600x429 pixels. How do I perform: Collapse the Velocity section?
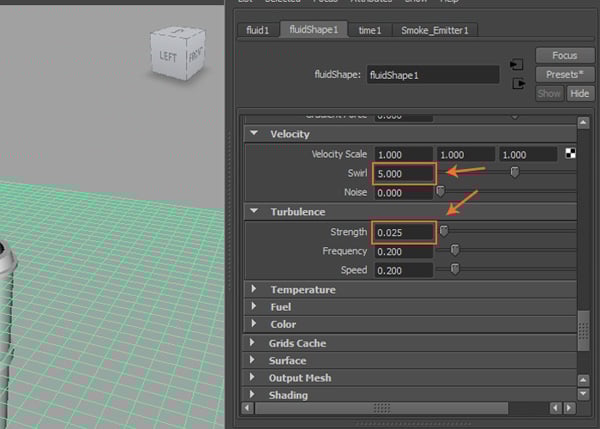[254, 134]
